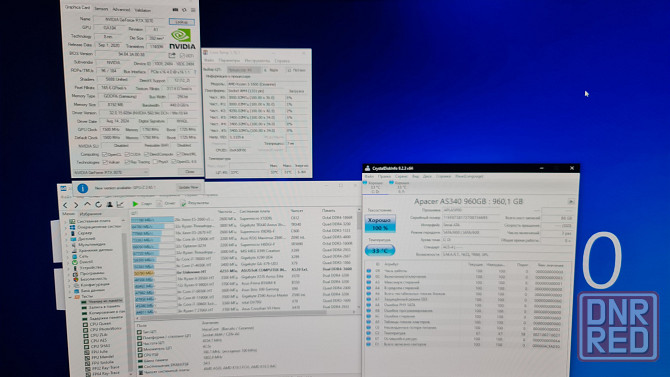Click the Lookup button in GPU-Z

coord(182,21)
